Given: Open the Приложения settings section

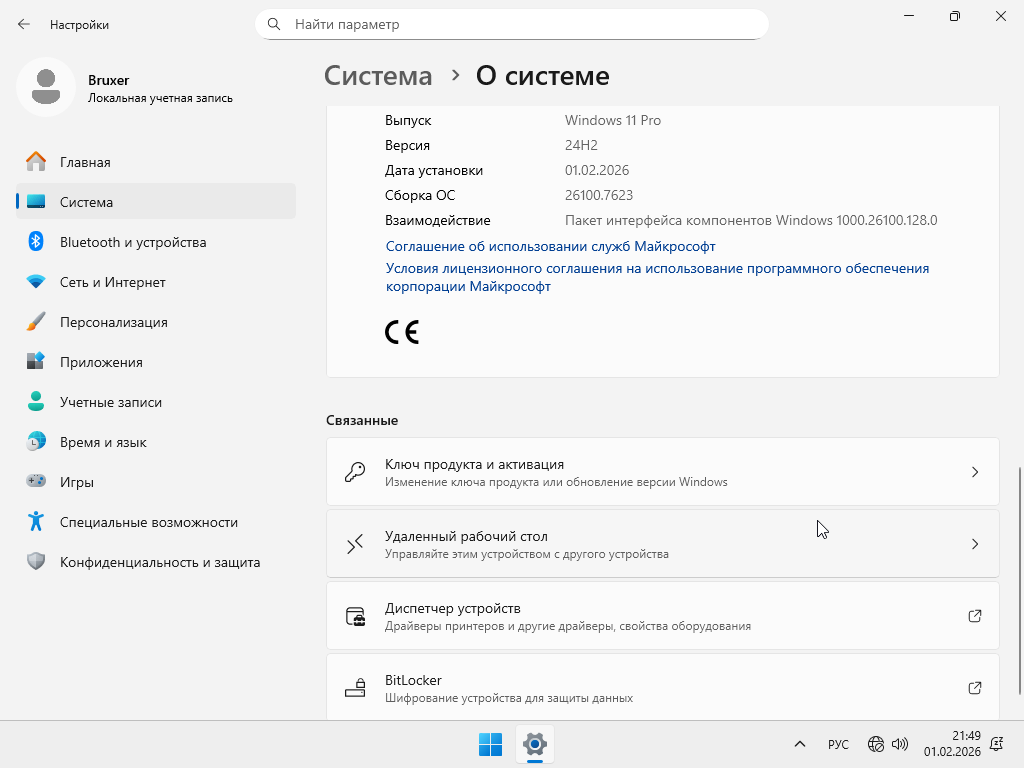Looking at the screenshot, I should [x=101, y=362].
